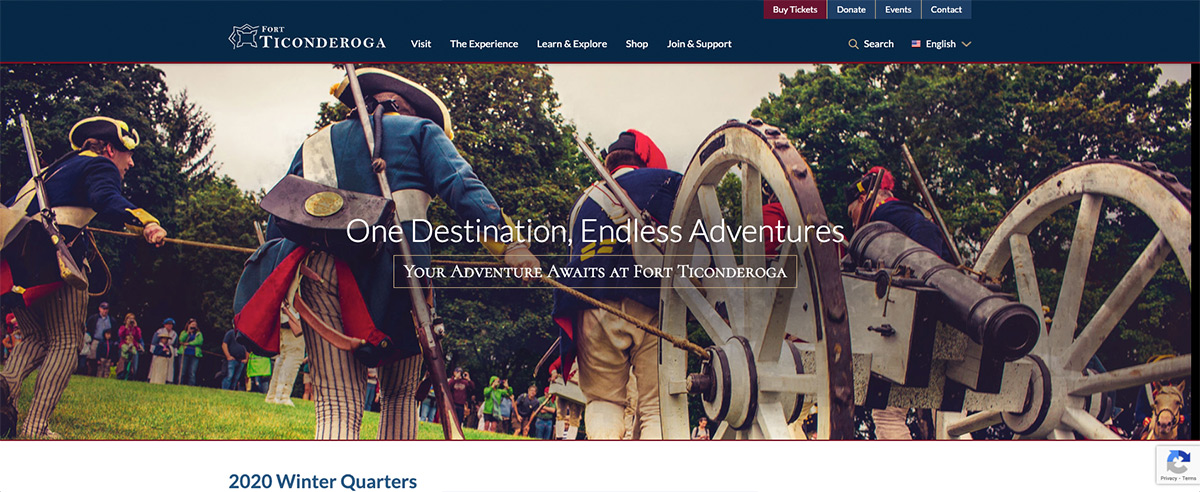Open the Learn & Explore menu

click(572, 44)
